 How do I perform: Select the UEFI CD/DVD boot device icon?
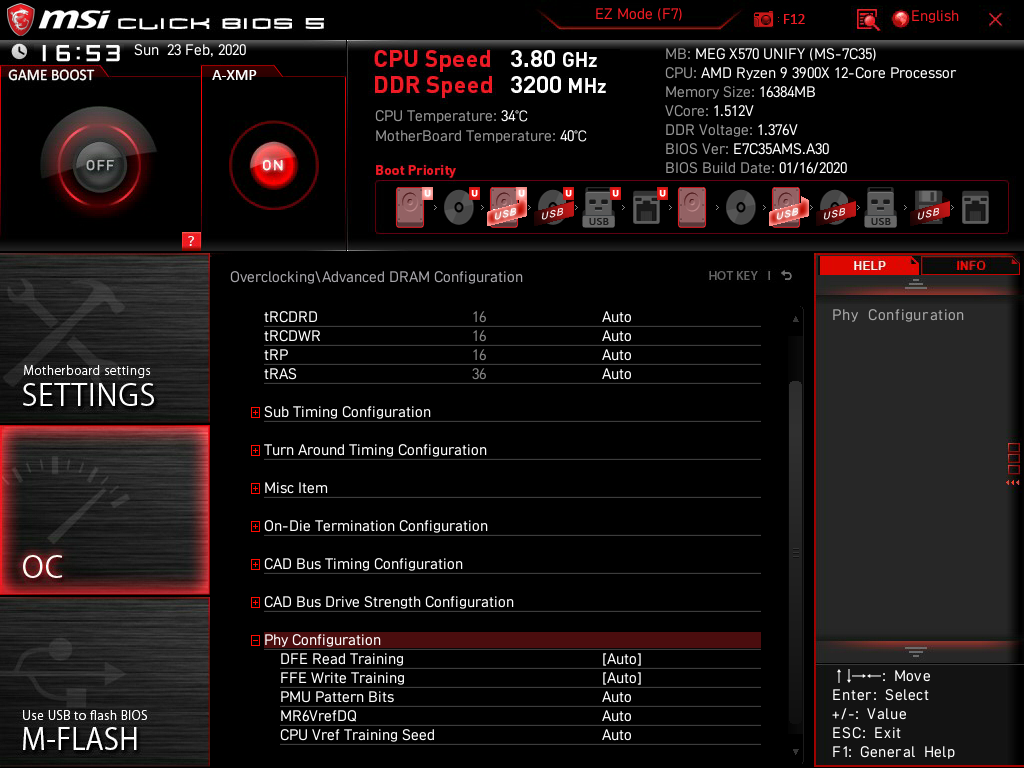[460, 207]
